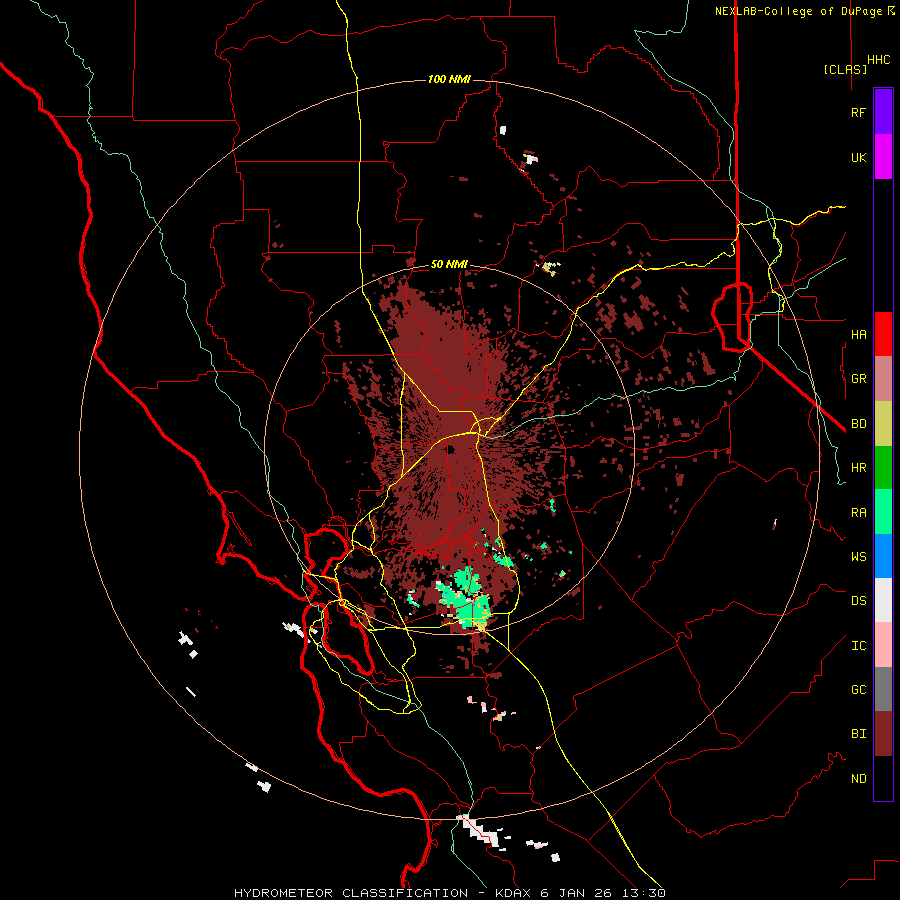This screenshot has height=900, width=900.
Task: Click the ND black legend swatch
Action: (x=883, y=778)
